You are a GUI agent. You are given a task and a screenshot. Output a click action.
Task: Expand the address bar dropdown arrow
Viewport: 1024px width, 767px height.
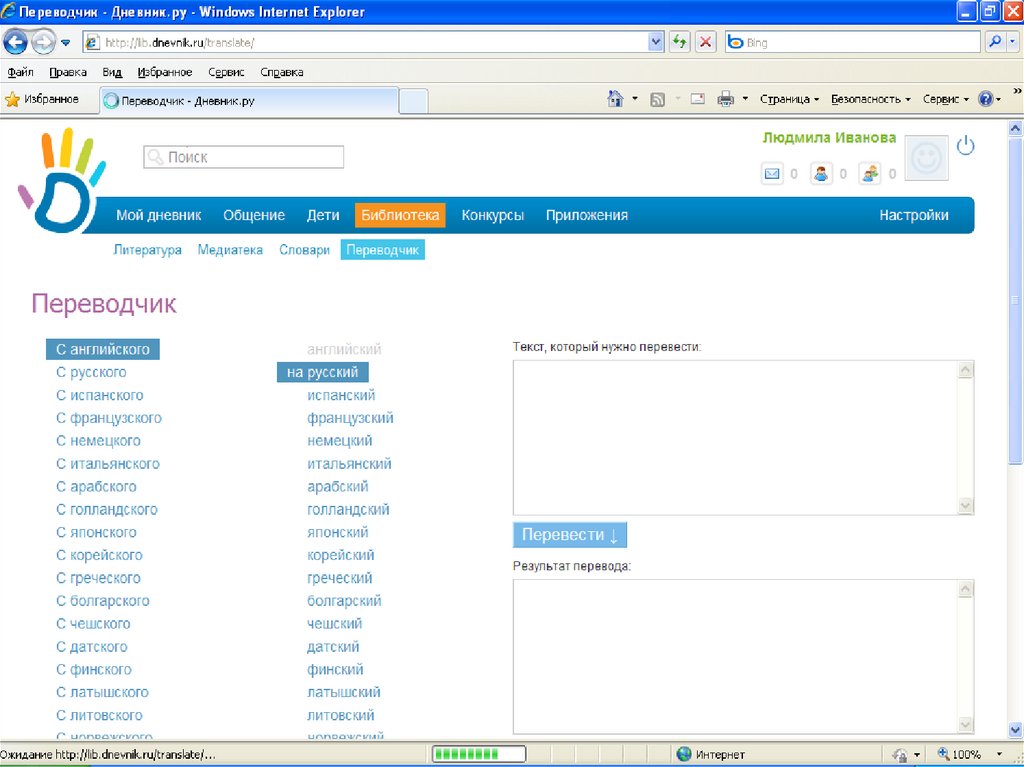[656, 42]
